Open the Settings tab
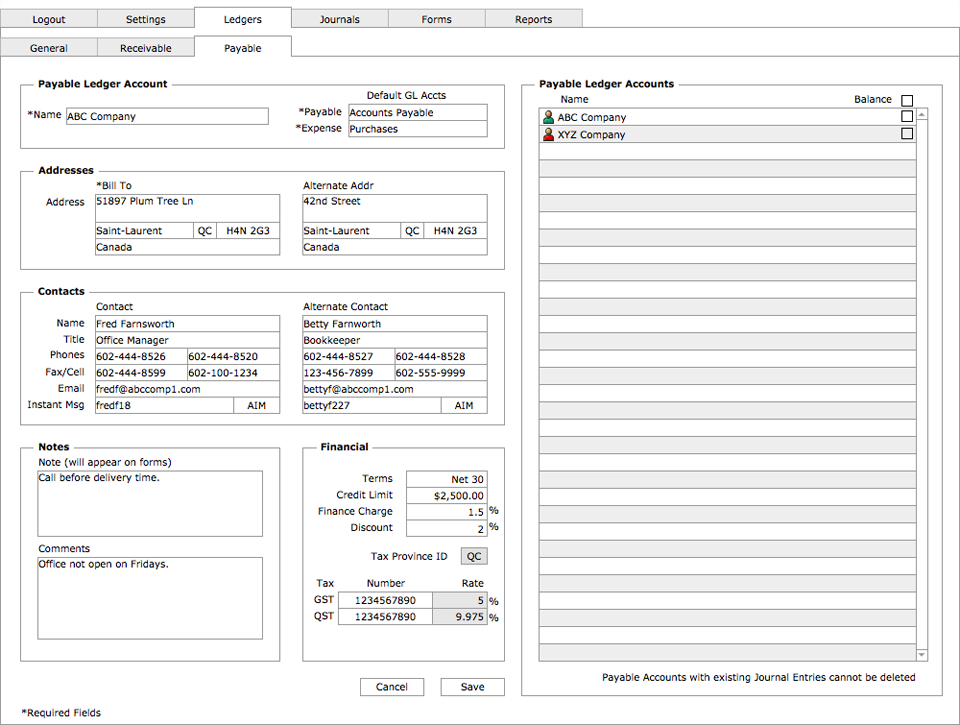 [146, 19]
